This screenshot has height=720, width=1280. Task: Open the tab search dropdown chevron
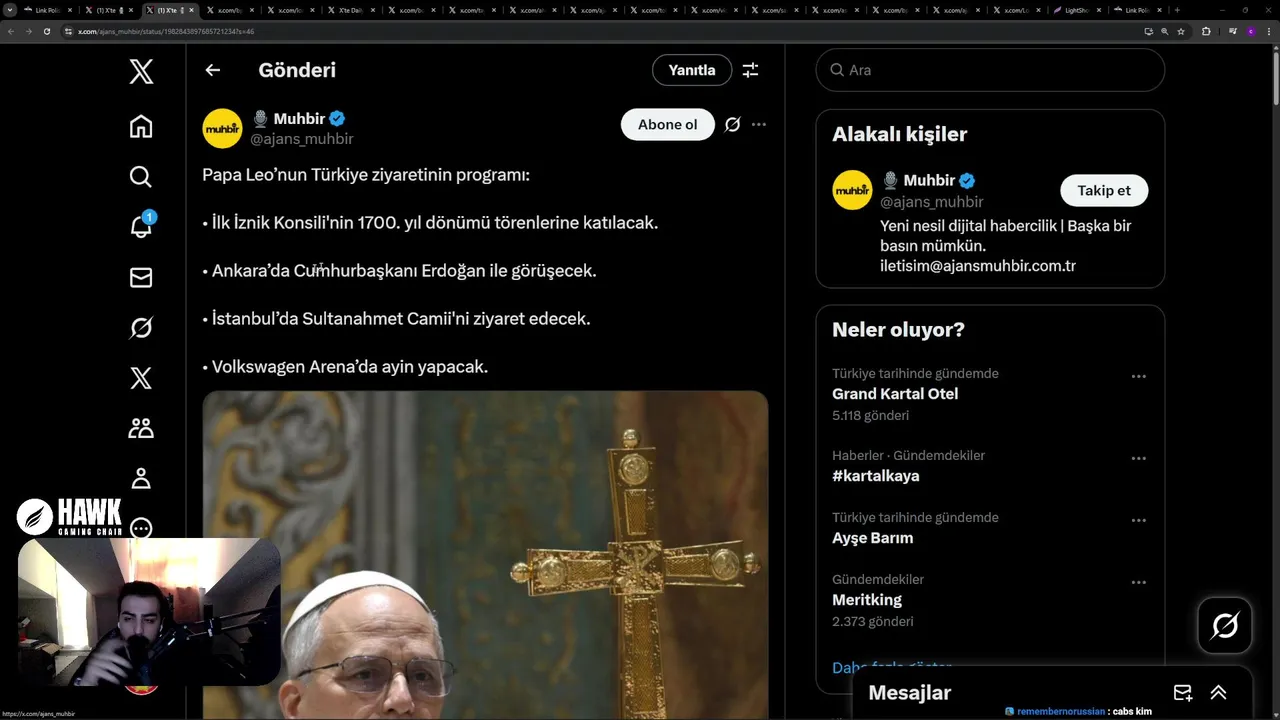9,10
